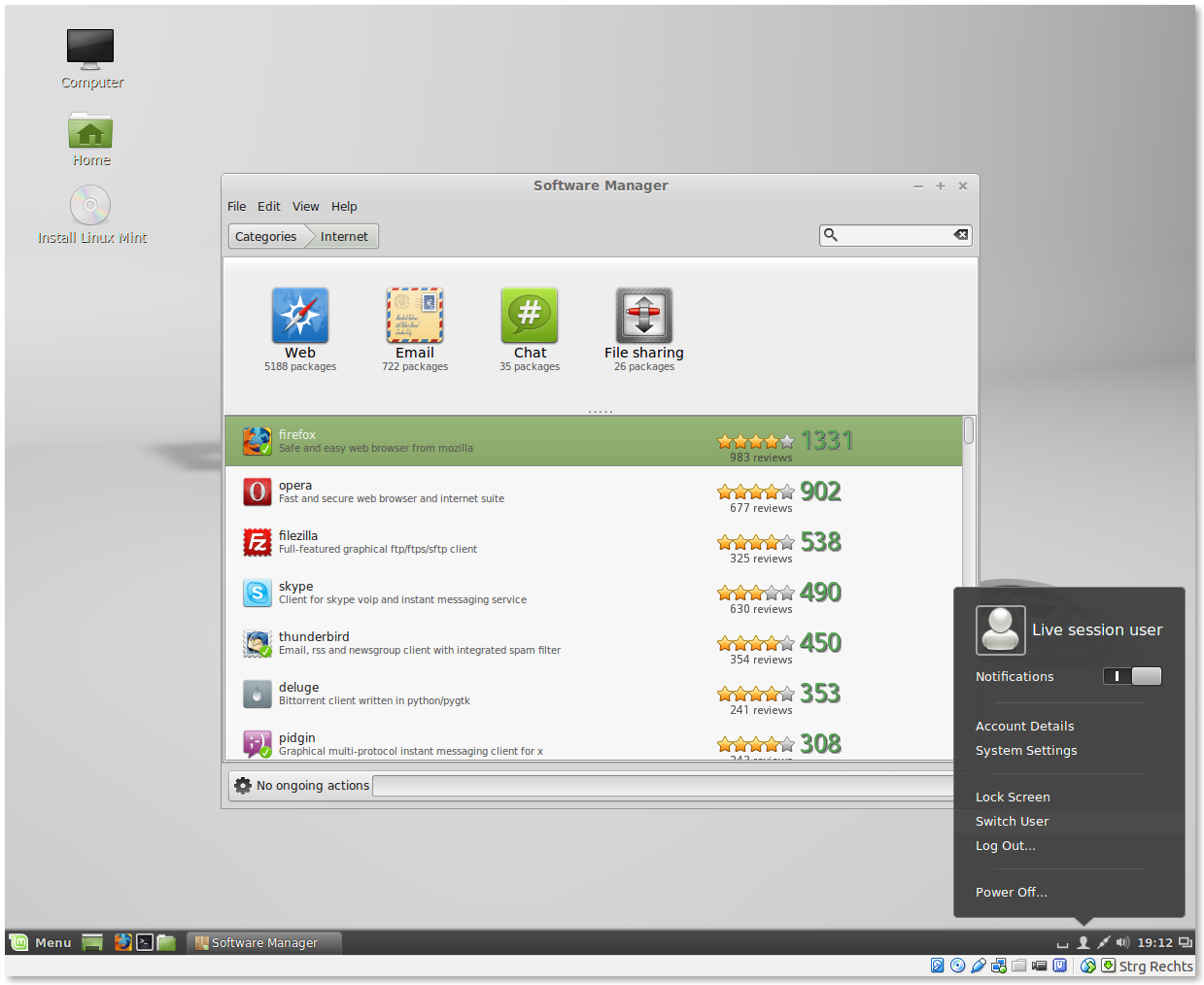Open the Web packages category

[299, 316]
